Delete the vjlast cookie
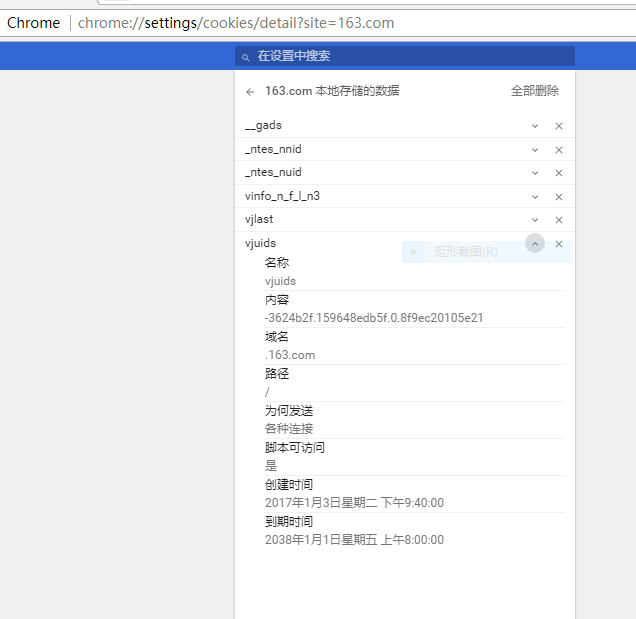Screen dimensions: 636x619 [x=559, y=220]
